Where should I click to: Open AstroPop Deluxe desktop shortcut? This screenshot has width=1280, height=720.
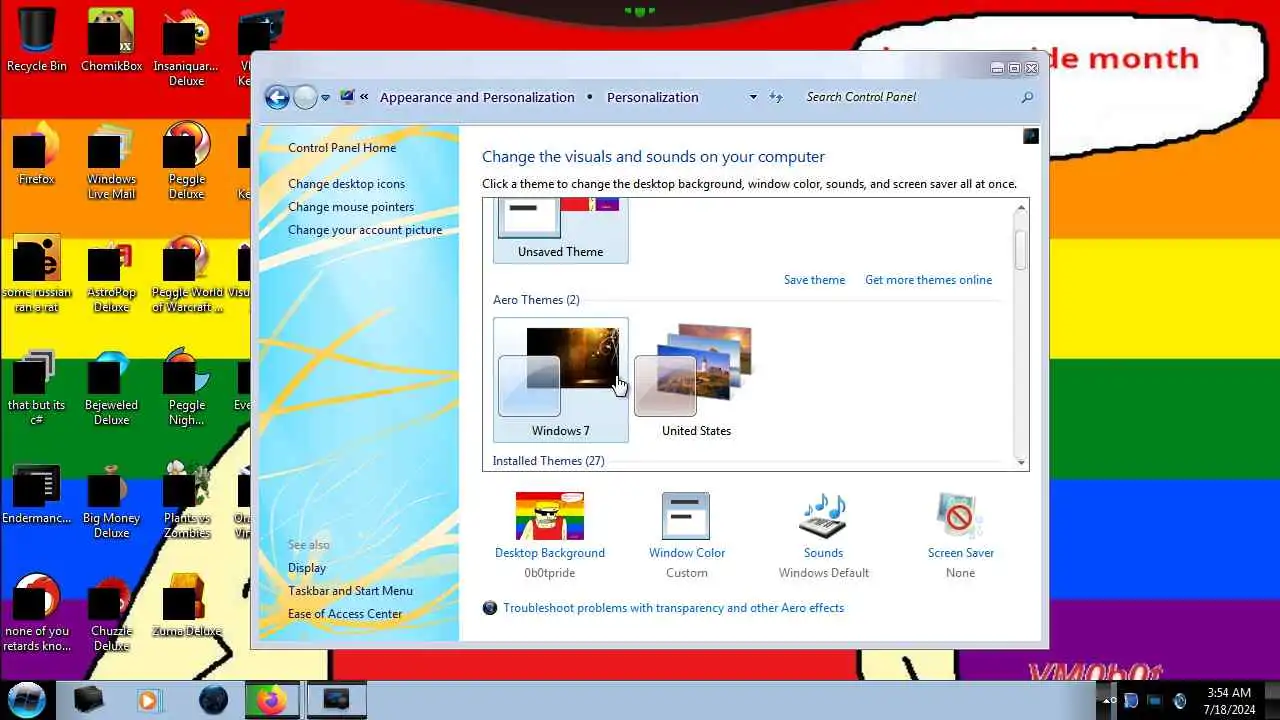pos(111,274)
